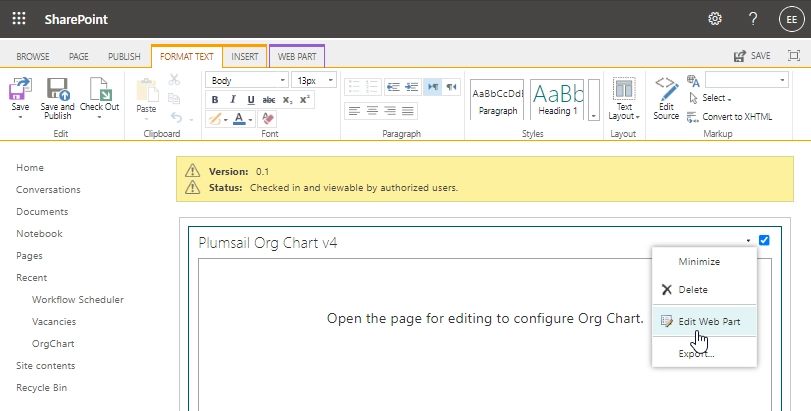
Task: Center align text
Action: click(x=372, y=111)
